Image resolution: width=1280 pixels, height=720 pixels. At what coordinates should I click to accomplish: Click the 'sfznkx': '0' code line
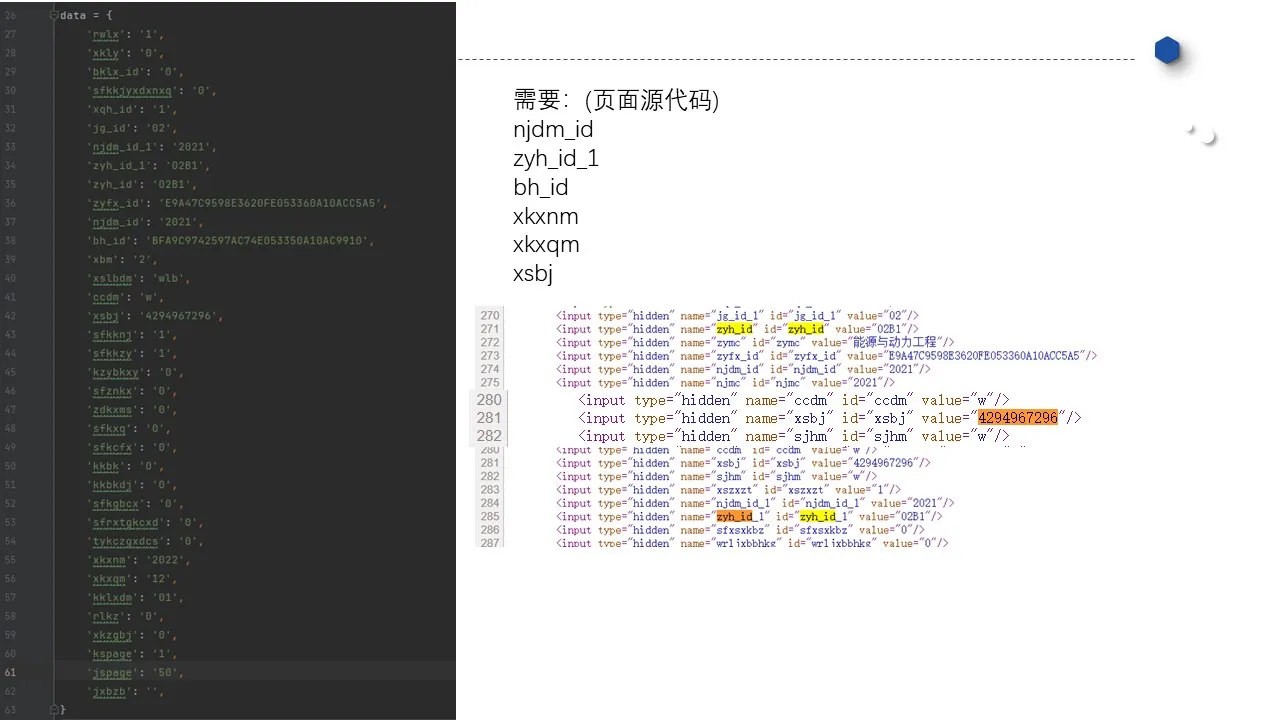click(133, 391)
